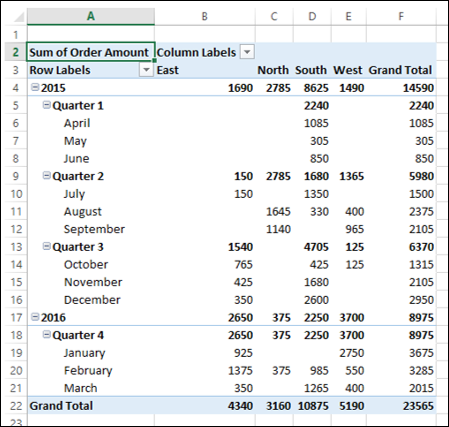
Task: Click the South column heading cell
Action: (312, 70)
